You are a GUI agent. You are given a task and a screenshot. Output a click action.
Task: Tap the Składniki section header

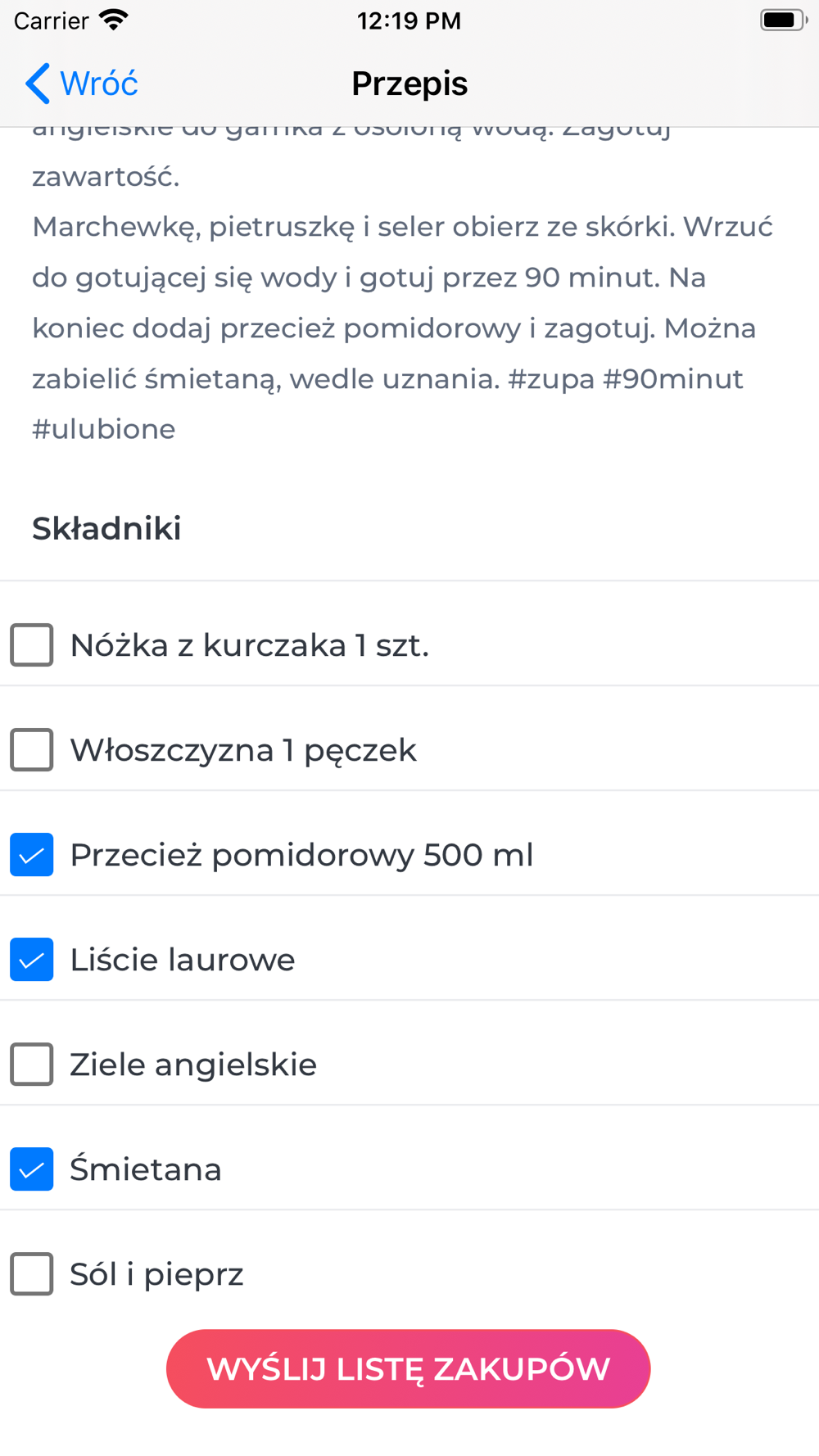click(x=106, y=529)
